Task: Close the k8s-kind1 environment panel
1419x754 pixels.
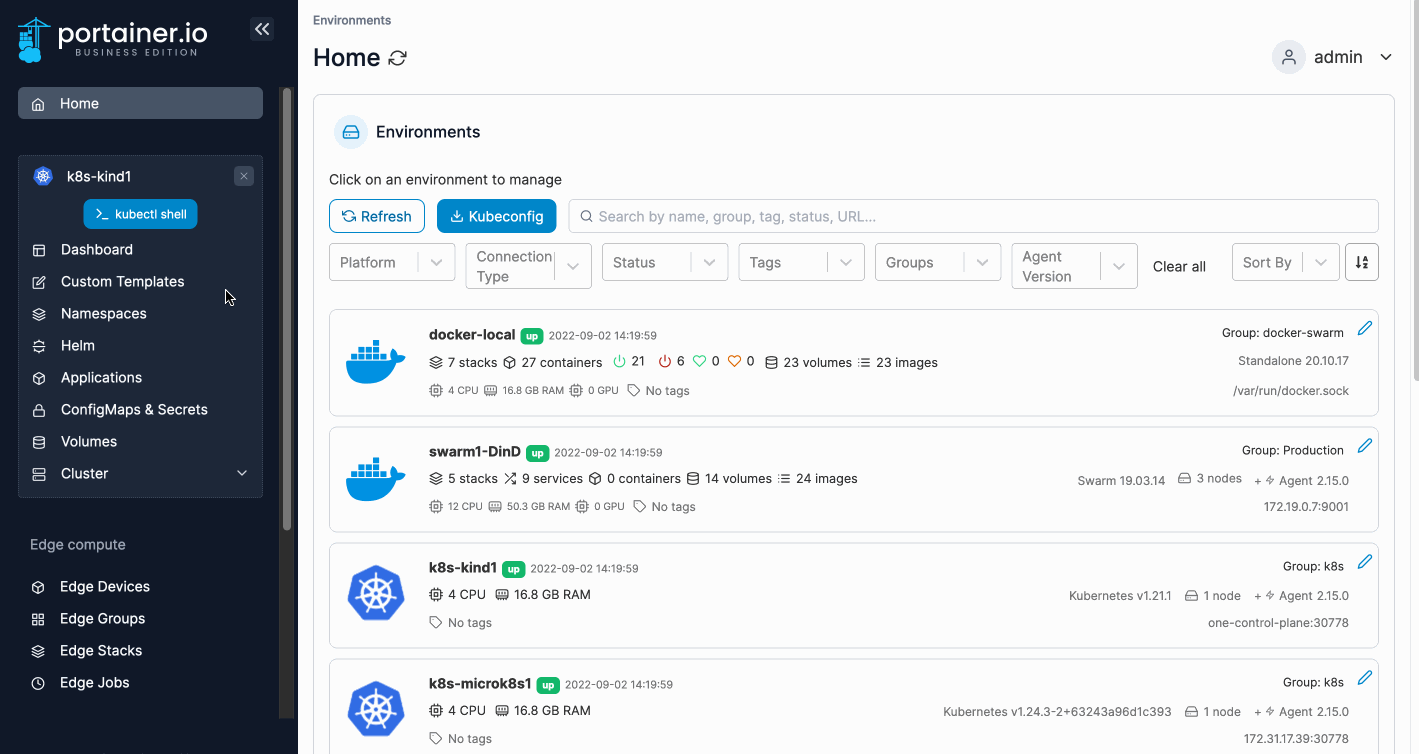Action: click(243, 176)
